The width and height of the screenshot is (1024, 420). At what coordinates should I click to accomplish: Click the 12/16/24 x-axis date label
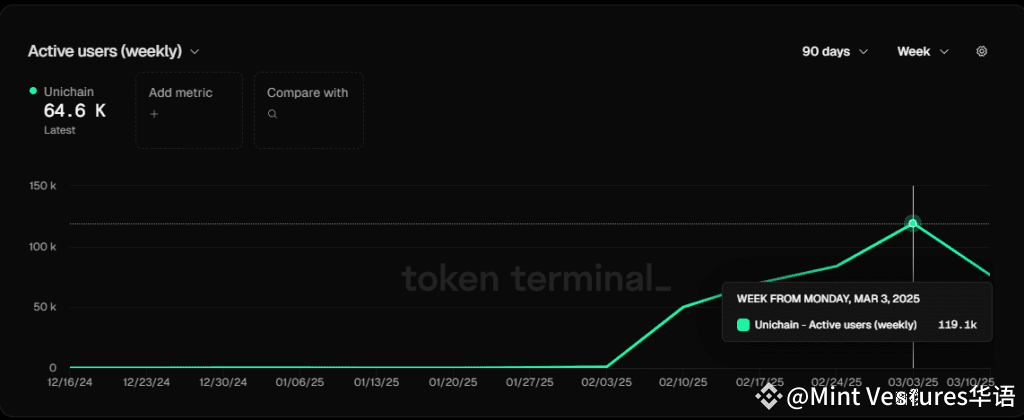click(x=71, y=382)
